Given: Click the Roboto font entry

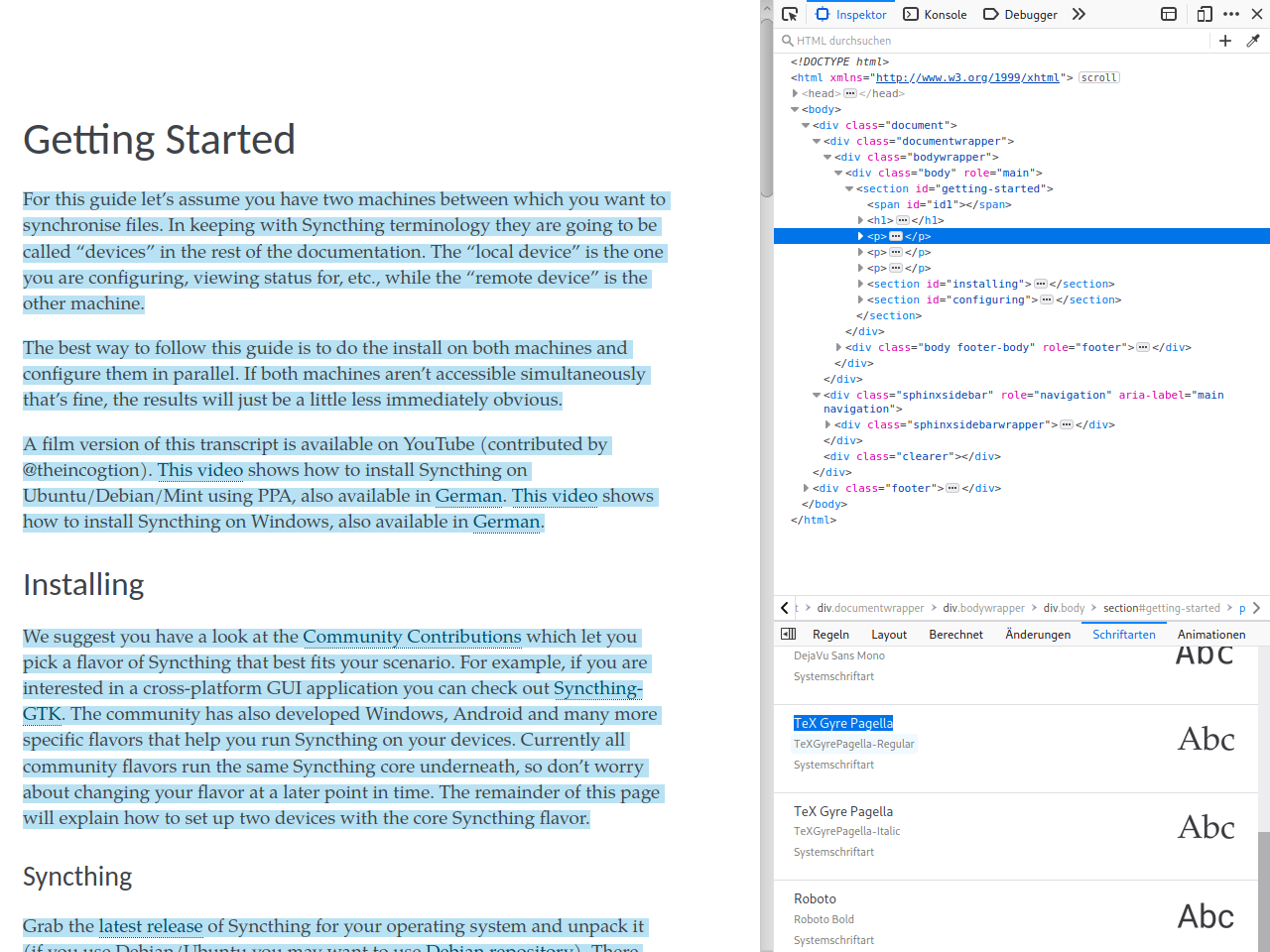Looking at the screenshot, I should pos(815,898).
